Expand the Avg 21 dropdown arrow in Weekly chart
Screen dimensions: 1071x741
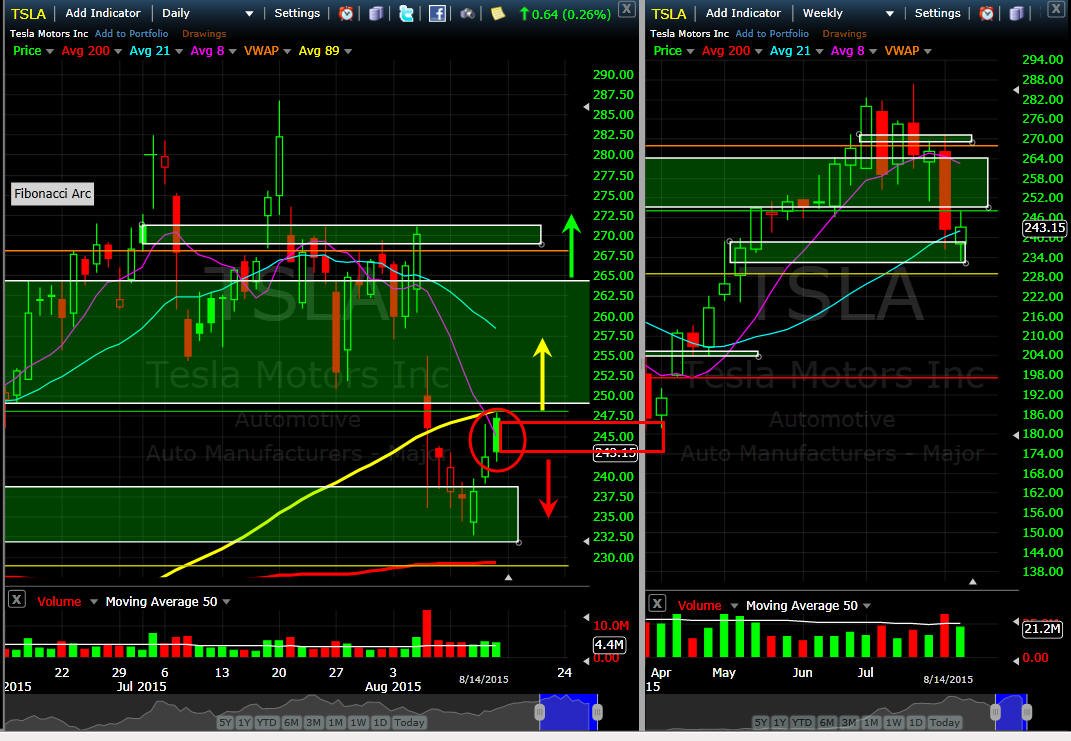pyautogui.click(x=819, y=51)
